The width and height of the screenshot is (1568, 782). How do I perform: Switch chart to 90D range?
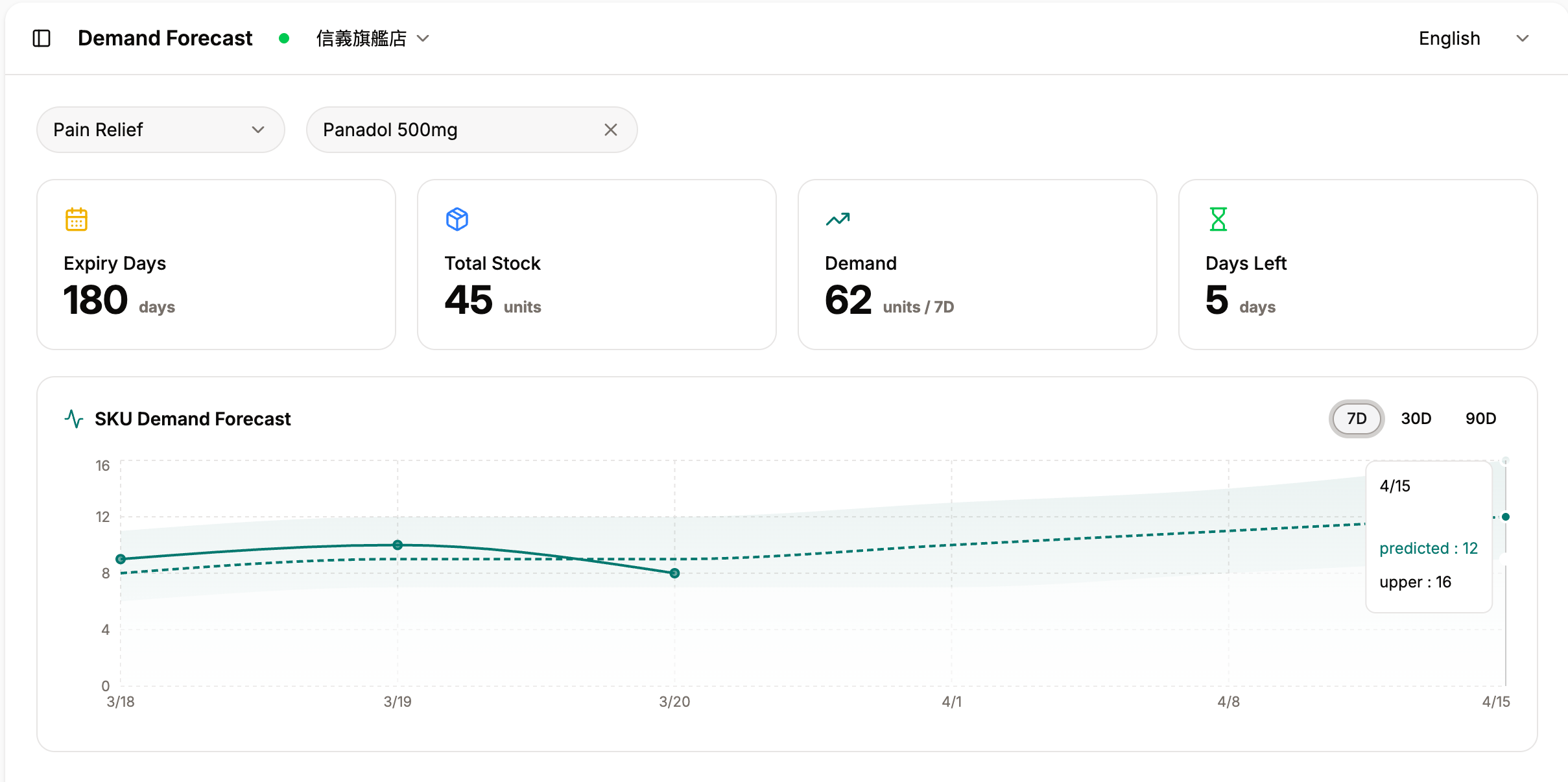pos(1480,419)
